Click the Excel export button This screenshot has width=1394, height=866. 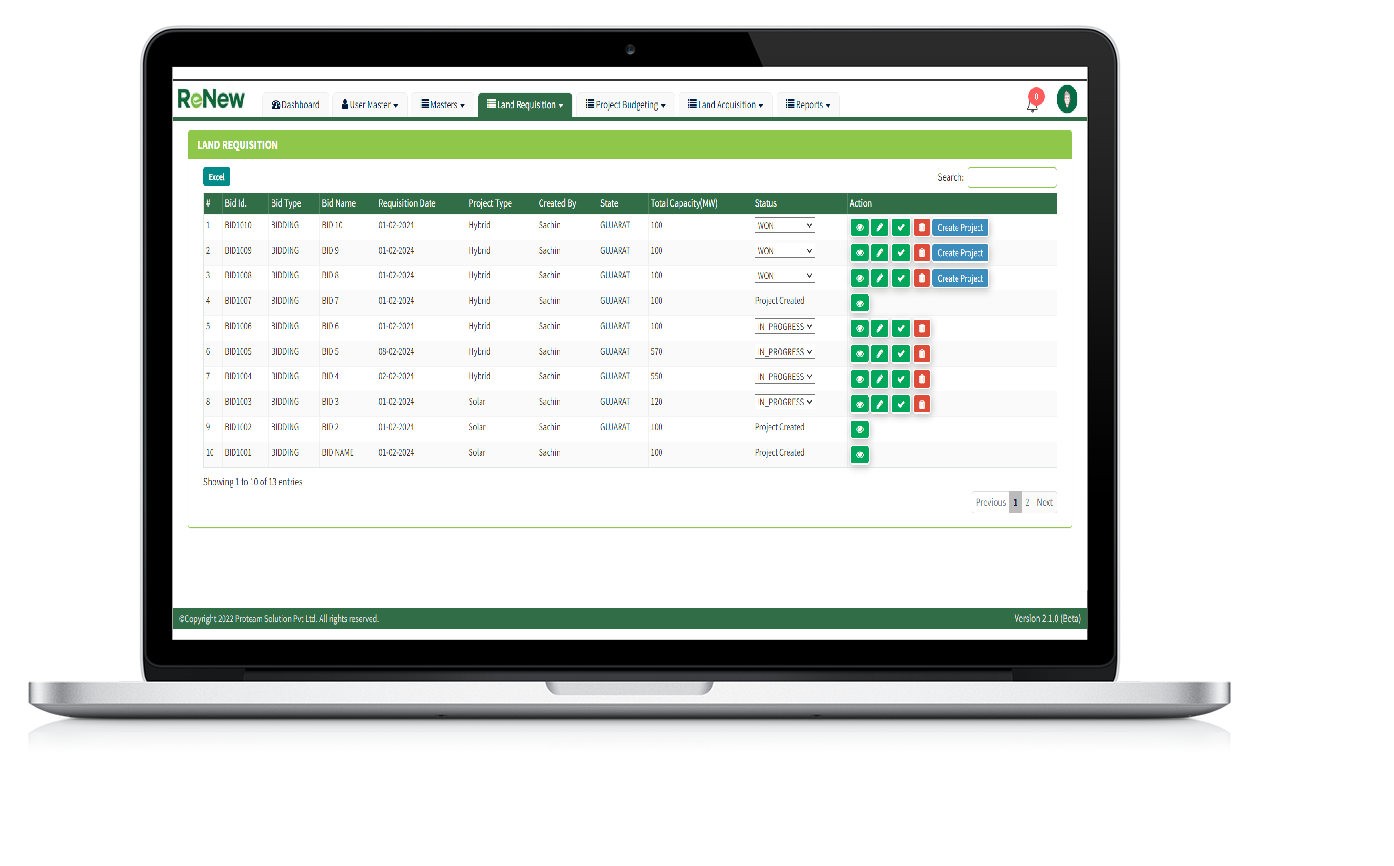point(216,177)
